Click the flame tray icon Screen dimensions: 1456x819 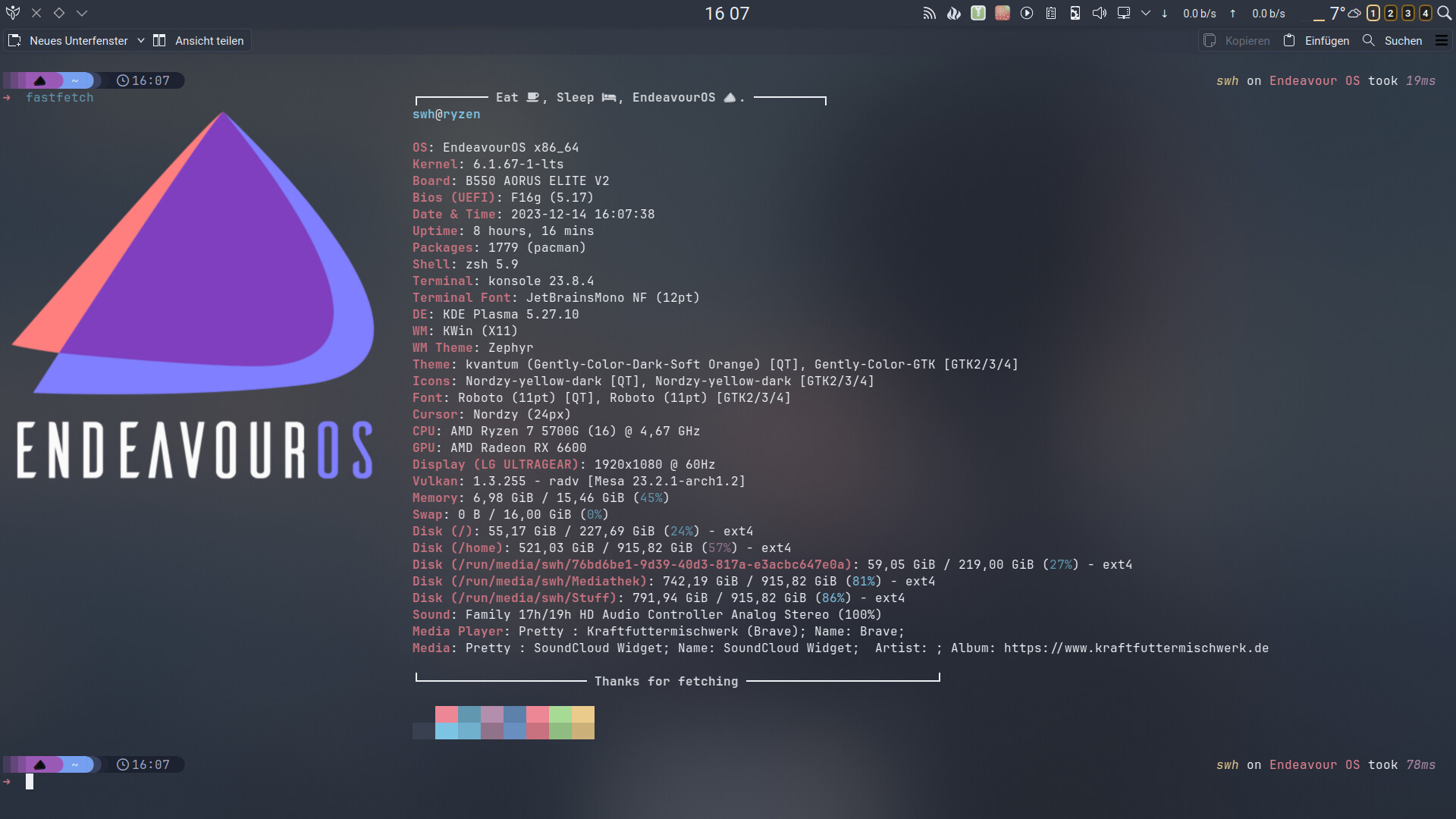[954, 13]
